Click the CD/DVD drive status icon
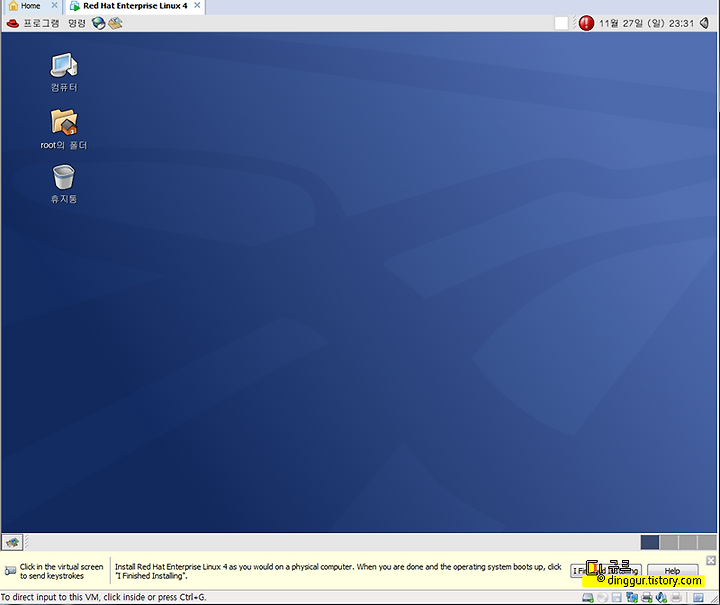 click(602, 597)
